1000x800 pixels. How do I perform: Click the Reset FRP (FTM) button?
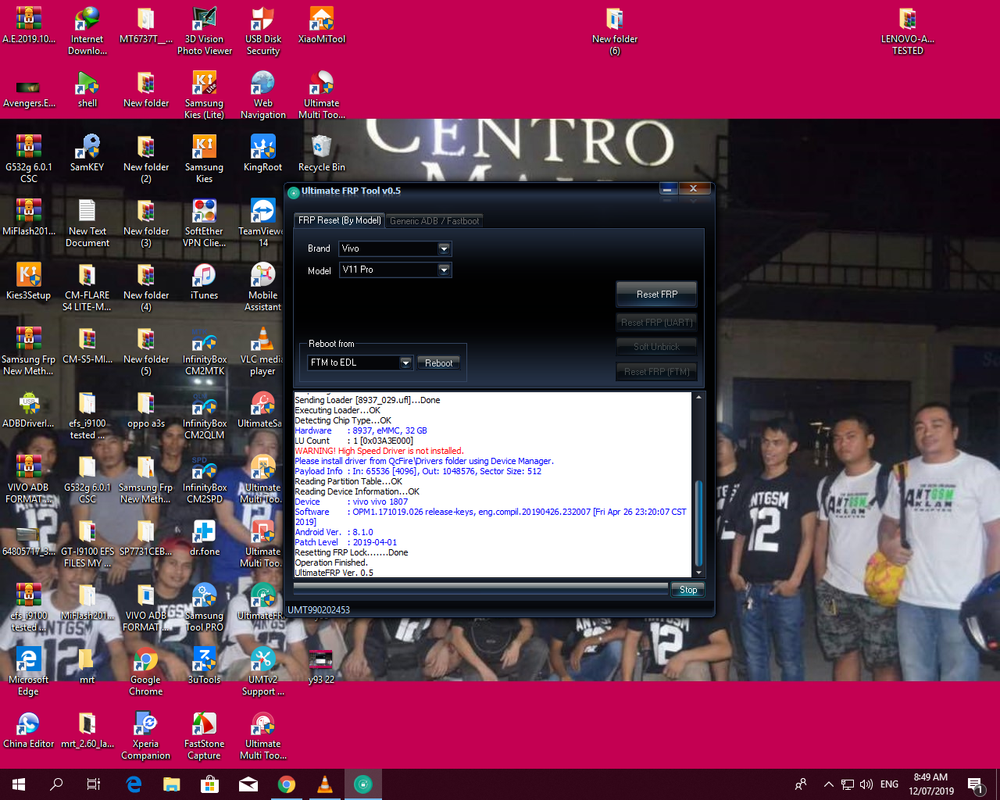[656, 371]
